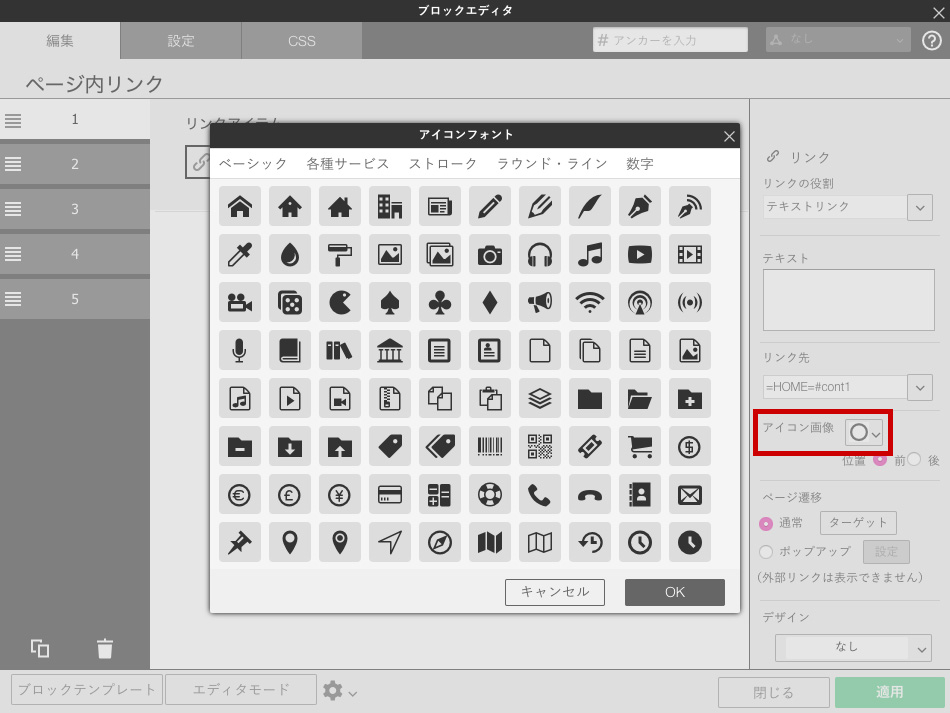This screenshot has height=713, width=950.
Task: Click the エディタモード button
Action: (241, 689)
